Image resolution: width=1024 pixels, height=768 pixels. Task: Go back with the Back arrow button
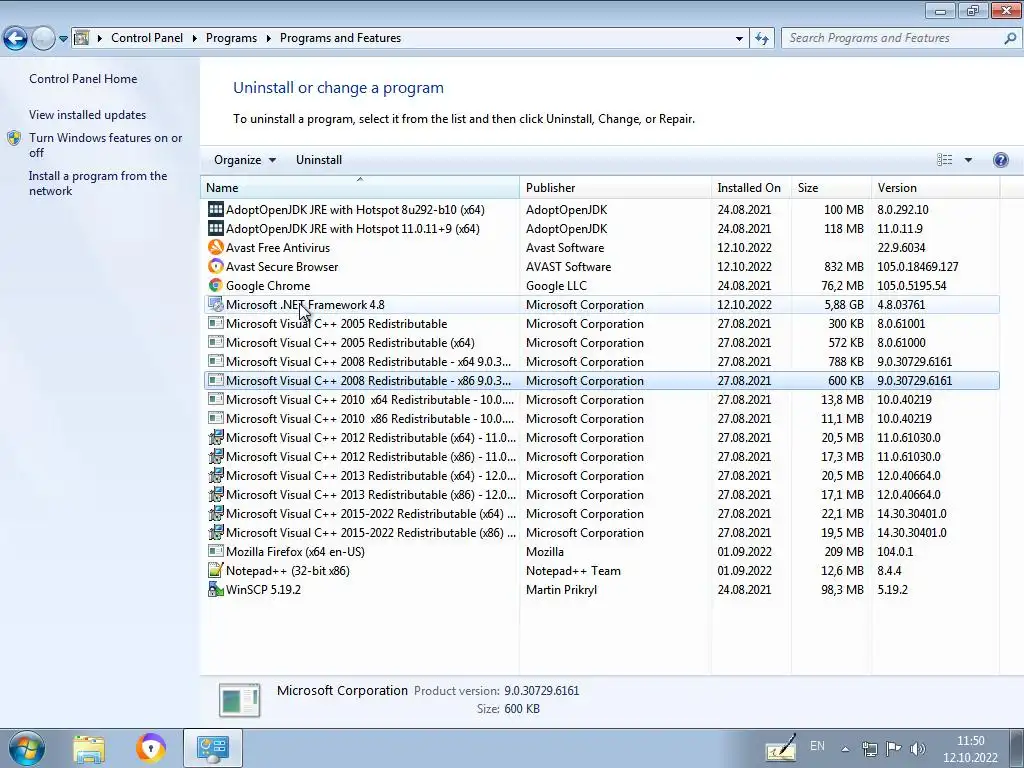coord(16,39)
